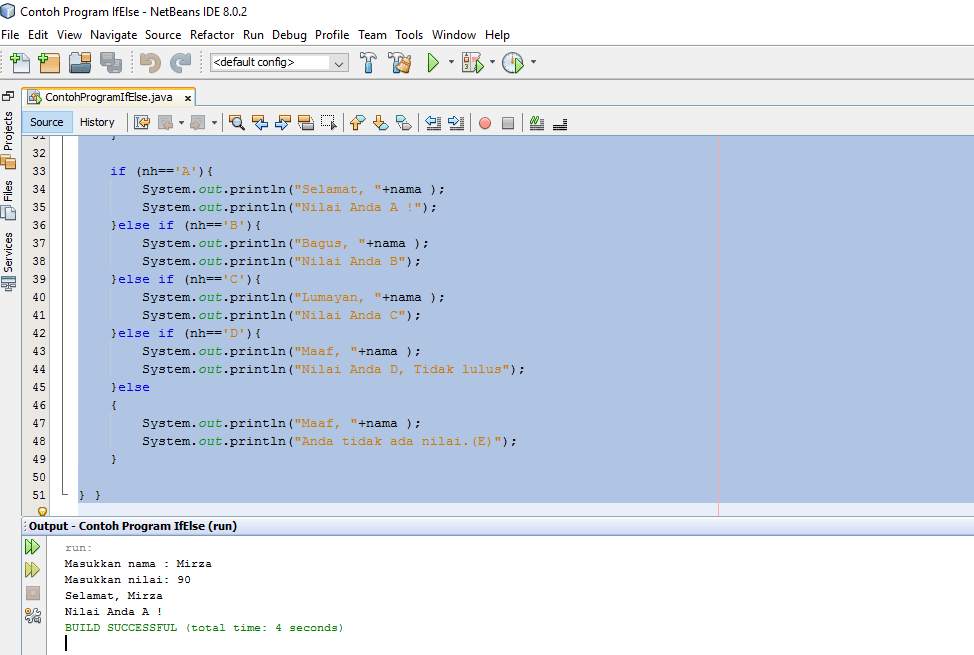Viewport: 974px width, 655px height.
Task: Open the Profile menu
Action: 332,35
